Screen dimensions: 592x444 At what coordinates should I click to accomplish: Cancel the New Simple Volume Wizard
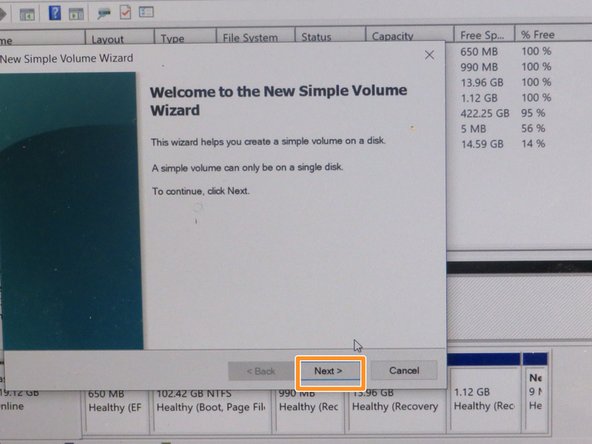[404, 370]
